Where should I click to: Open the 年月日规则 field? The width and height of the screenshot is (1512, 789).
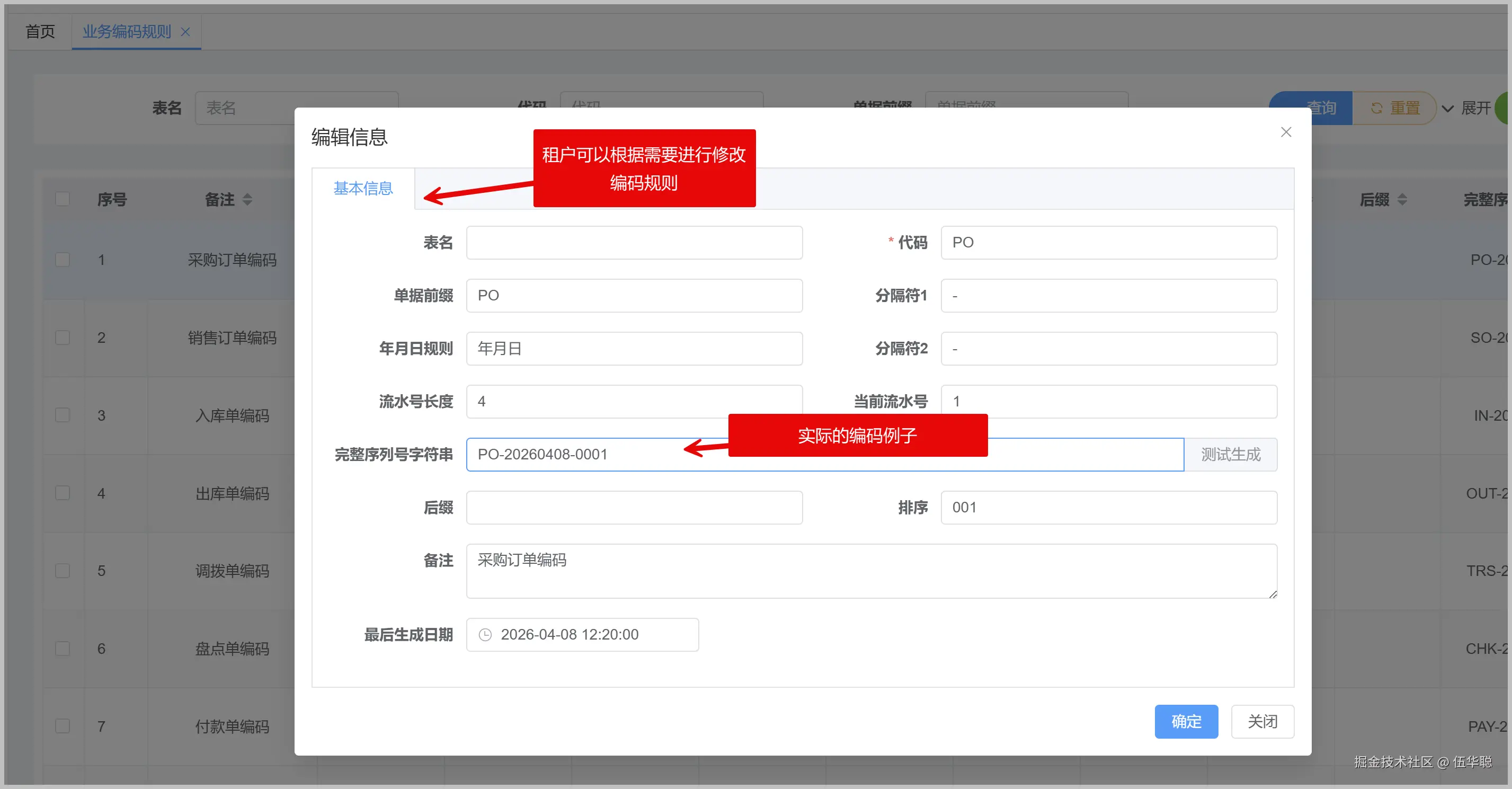point(635,349)
